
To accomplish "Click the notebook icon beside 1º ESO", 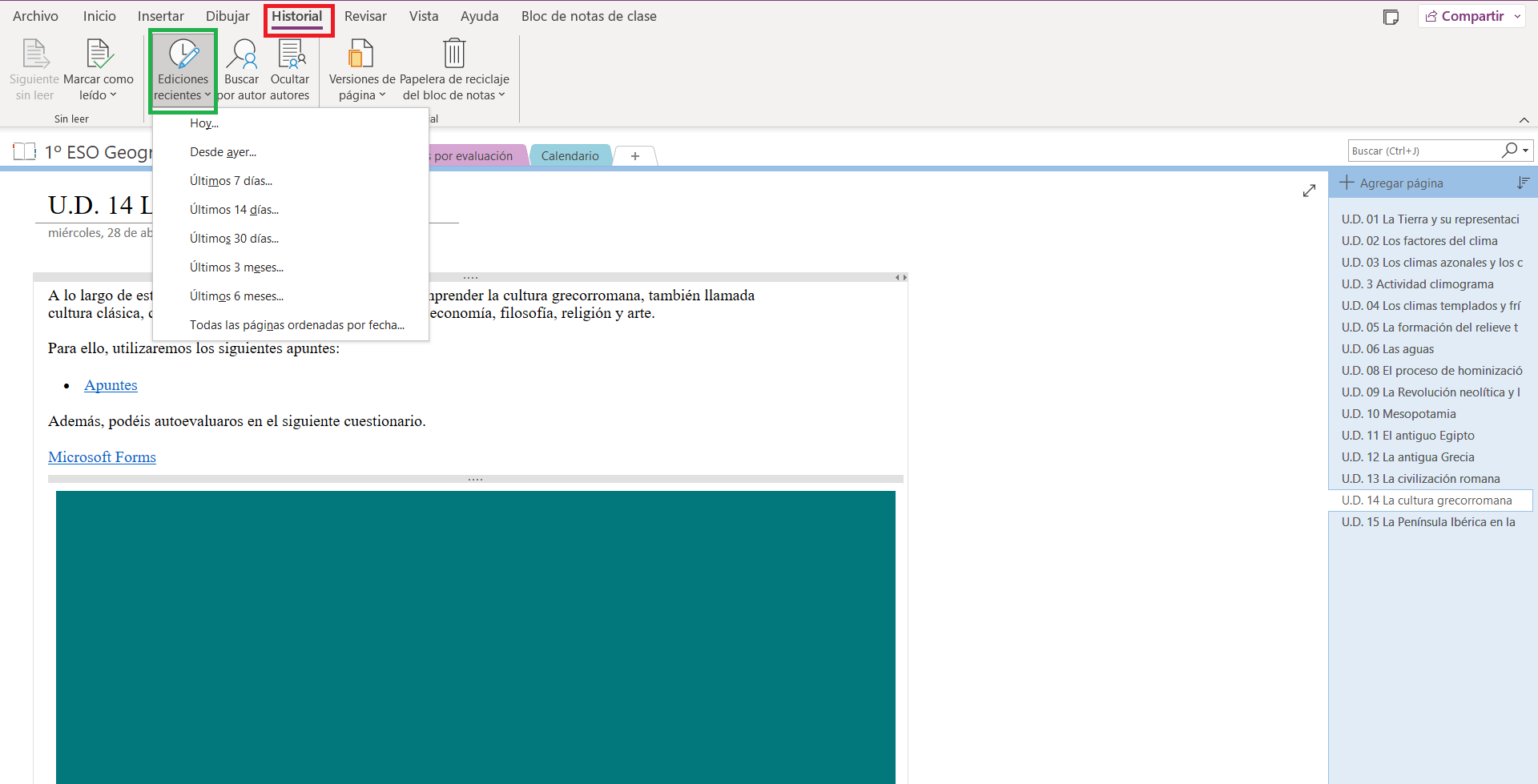I will pos(25,151).
